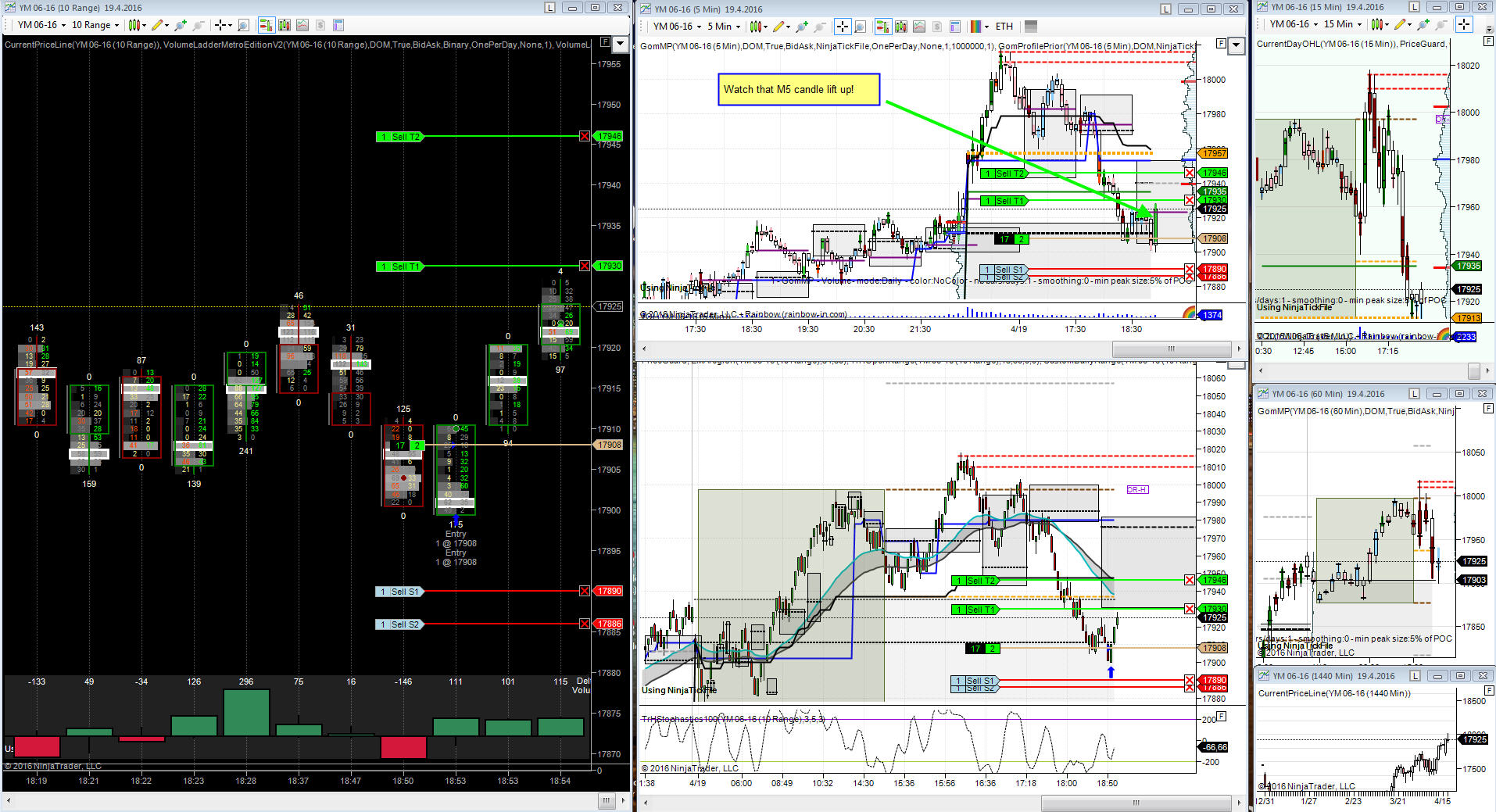Screen dimensions: 1496x812
Task: Cancel Sell T2 order in the 5 Min chart
Action: coord(1190,173)
